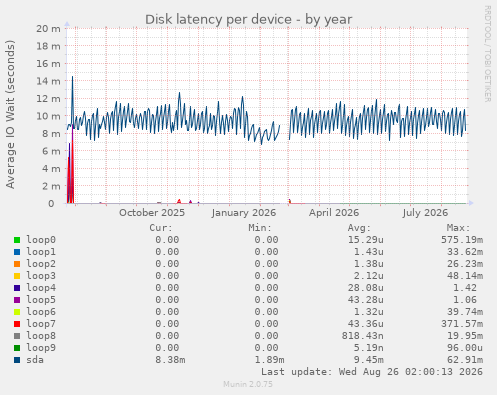Click sda maximum value 62.91m
This screenshot has width=497, height=395.
(465, 360)
